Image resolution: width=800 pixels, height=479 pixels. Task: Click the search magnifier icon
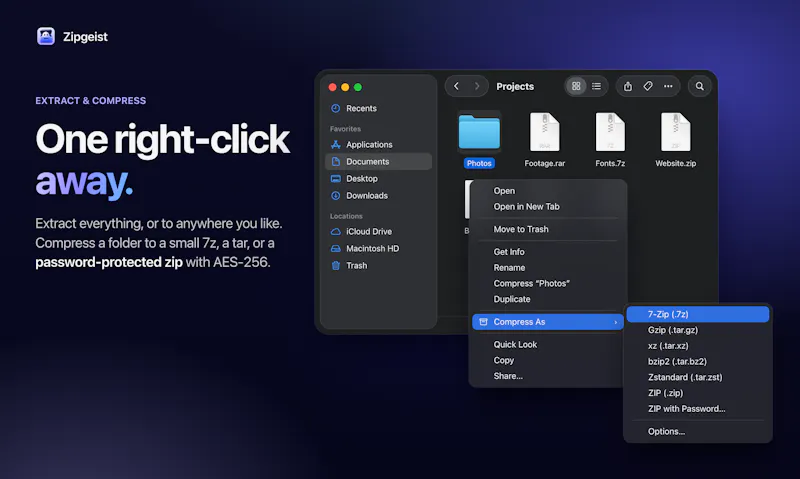click(x=699, y=86)
